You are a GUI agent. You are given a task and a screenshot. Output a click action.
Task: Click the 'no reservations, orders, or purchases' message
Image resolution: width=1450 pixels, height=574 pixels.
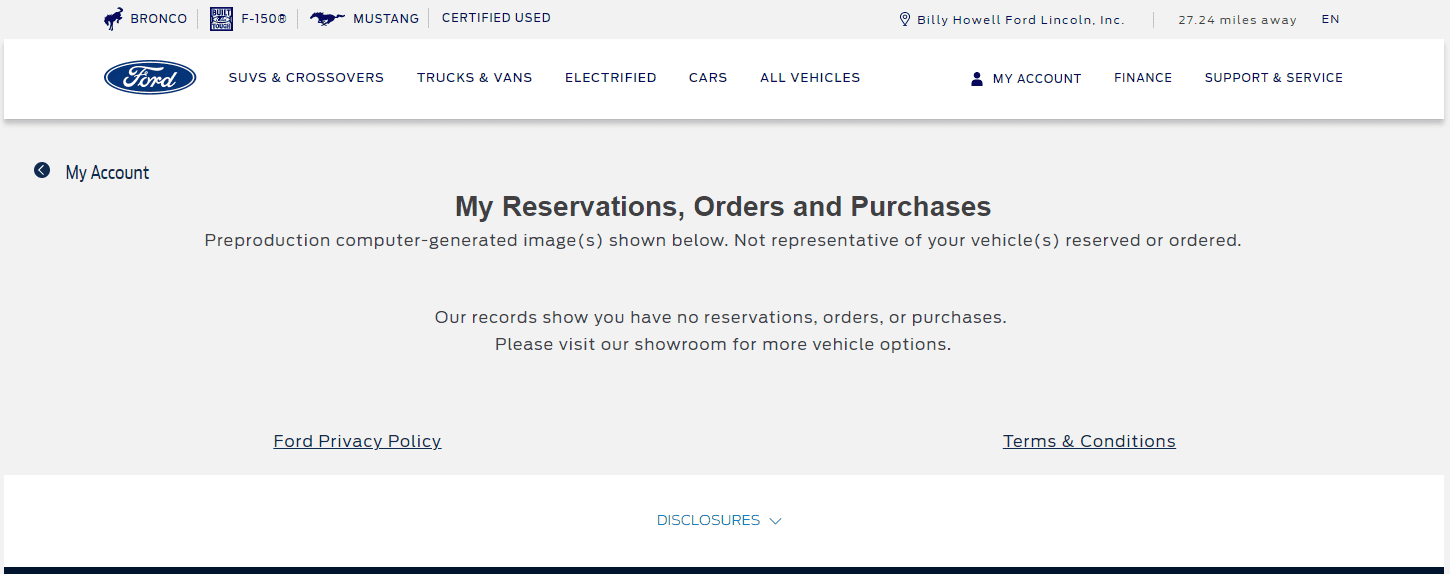tap(720, 317)
